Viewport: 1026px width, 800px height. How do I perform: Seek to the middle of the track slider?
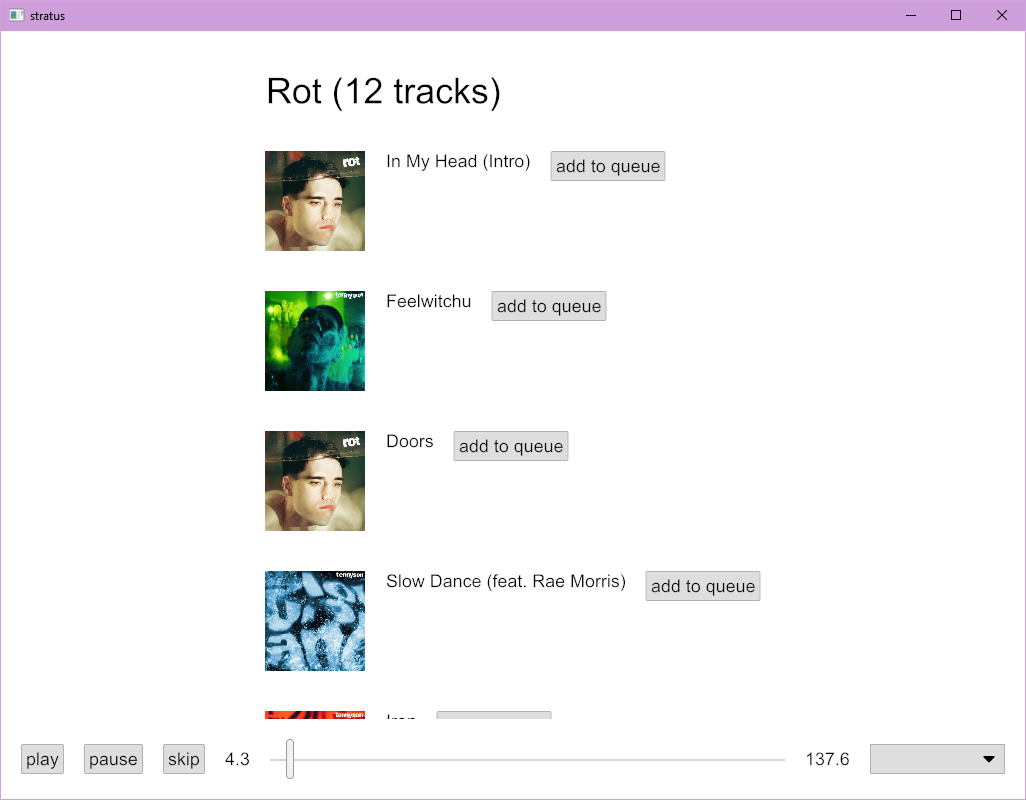click(527, 759)
